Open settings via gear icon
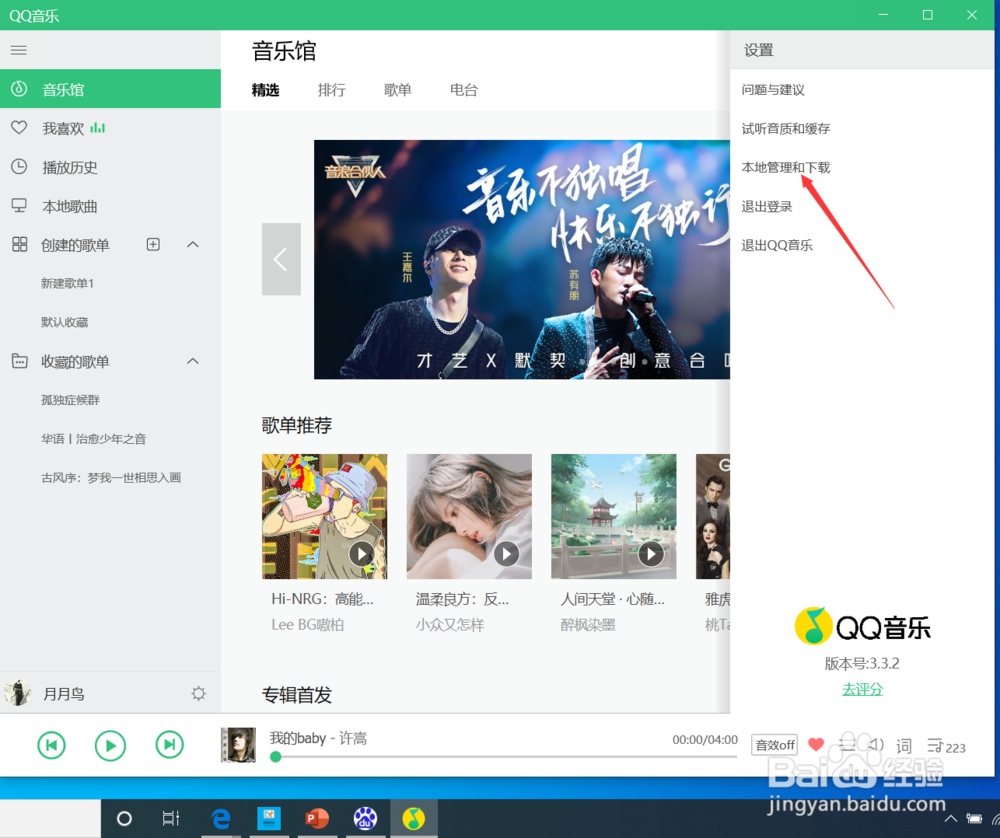This screenshot has height=838, width=1000. click(x=198, y=693)
